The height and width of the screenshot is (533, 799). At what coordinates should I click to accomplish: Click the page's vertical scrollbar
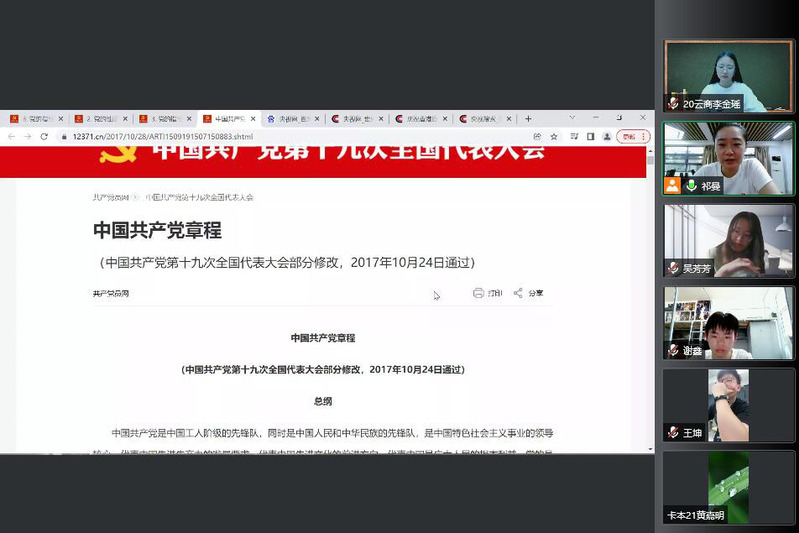point(651,300)
